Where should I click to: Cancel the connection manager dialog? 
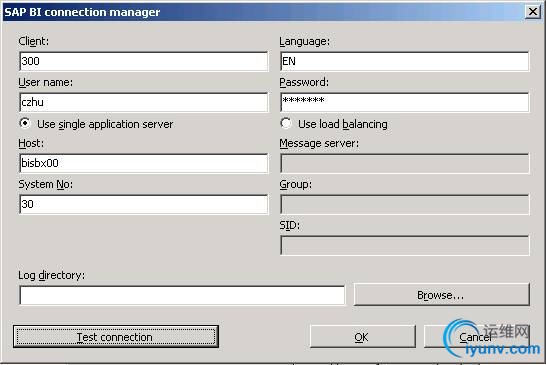pos(476,337)
